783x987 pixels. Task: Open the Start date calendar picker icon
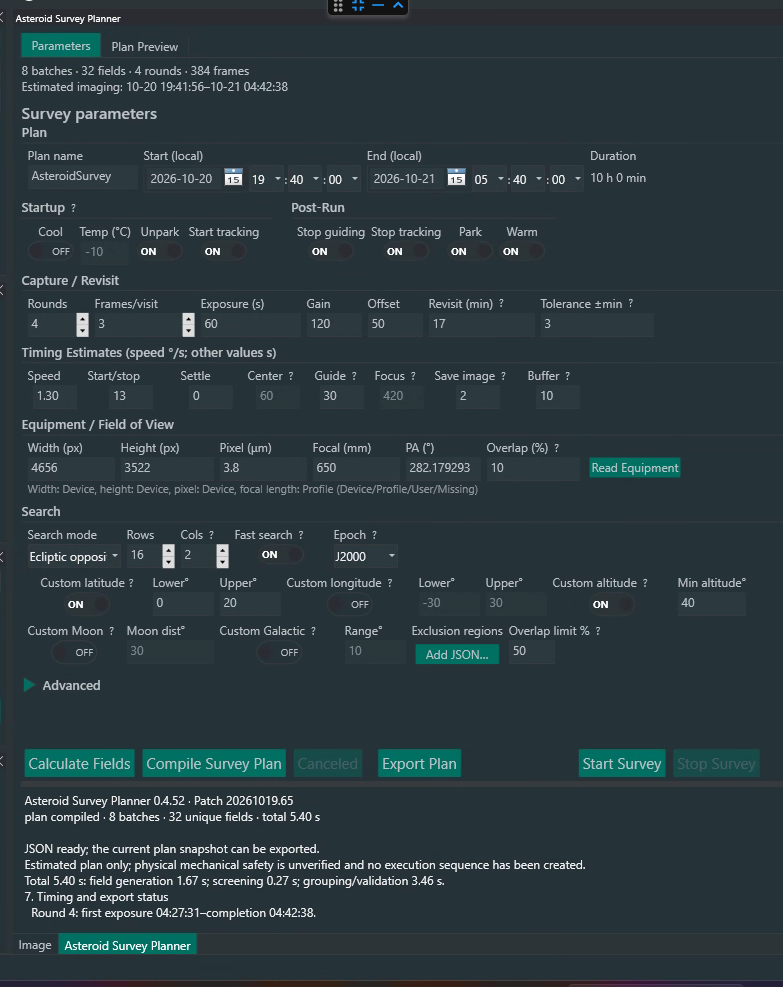click(x=234, y=177)
